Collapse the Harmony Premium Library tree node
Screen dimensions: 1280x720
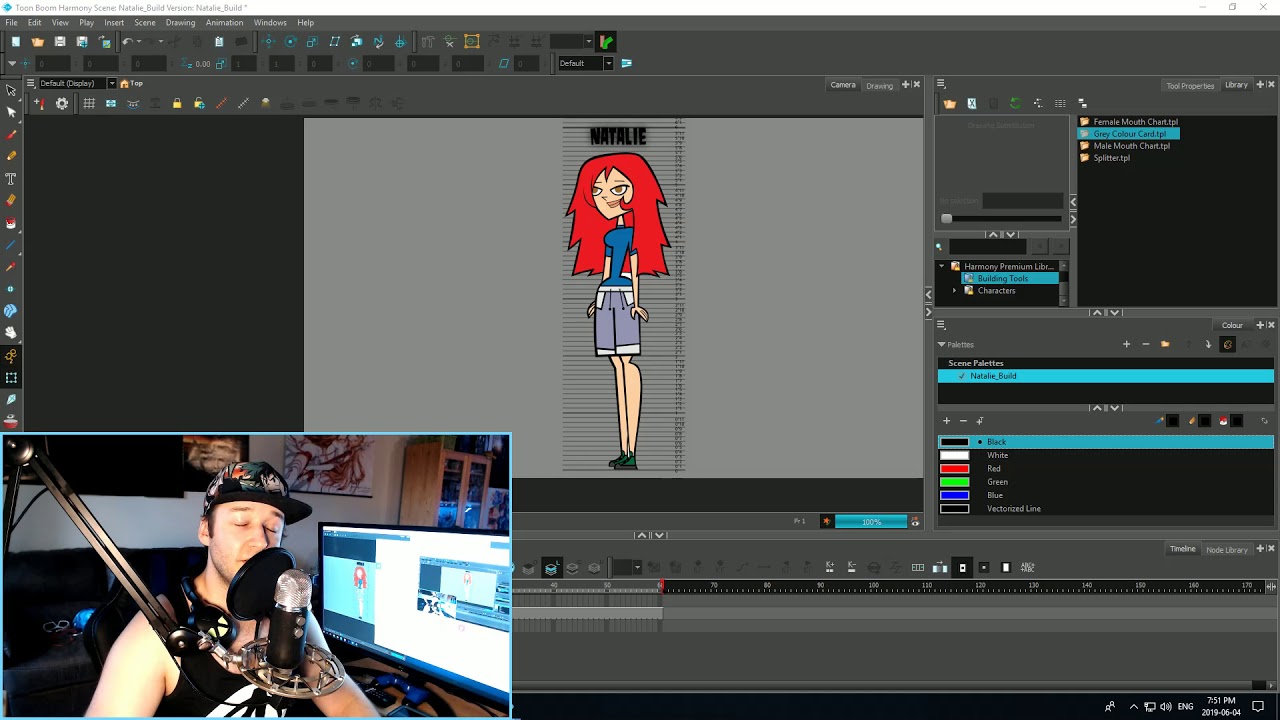941,267
